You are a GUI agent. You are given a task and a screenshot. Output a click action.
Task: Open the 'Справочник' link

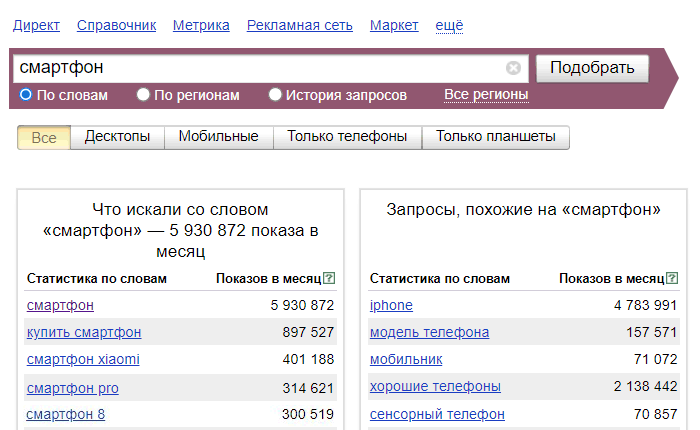(117, 25)
